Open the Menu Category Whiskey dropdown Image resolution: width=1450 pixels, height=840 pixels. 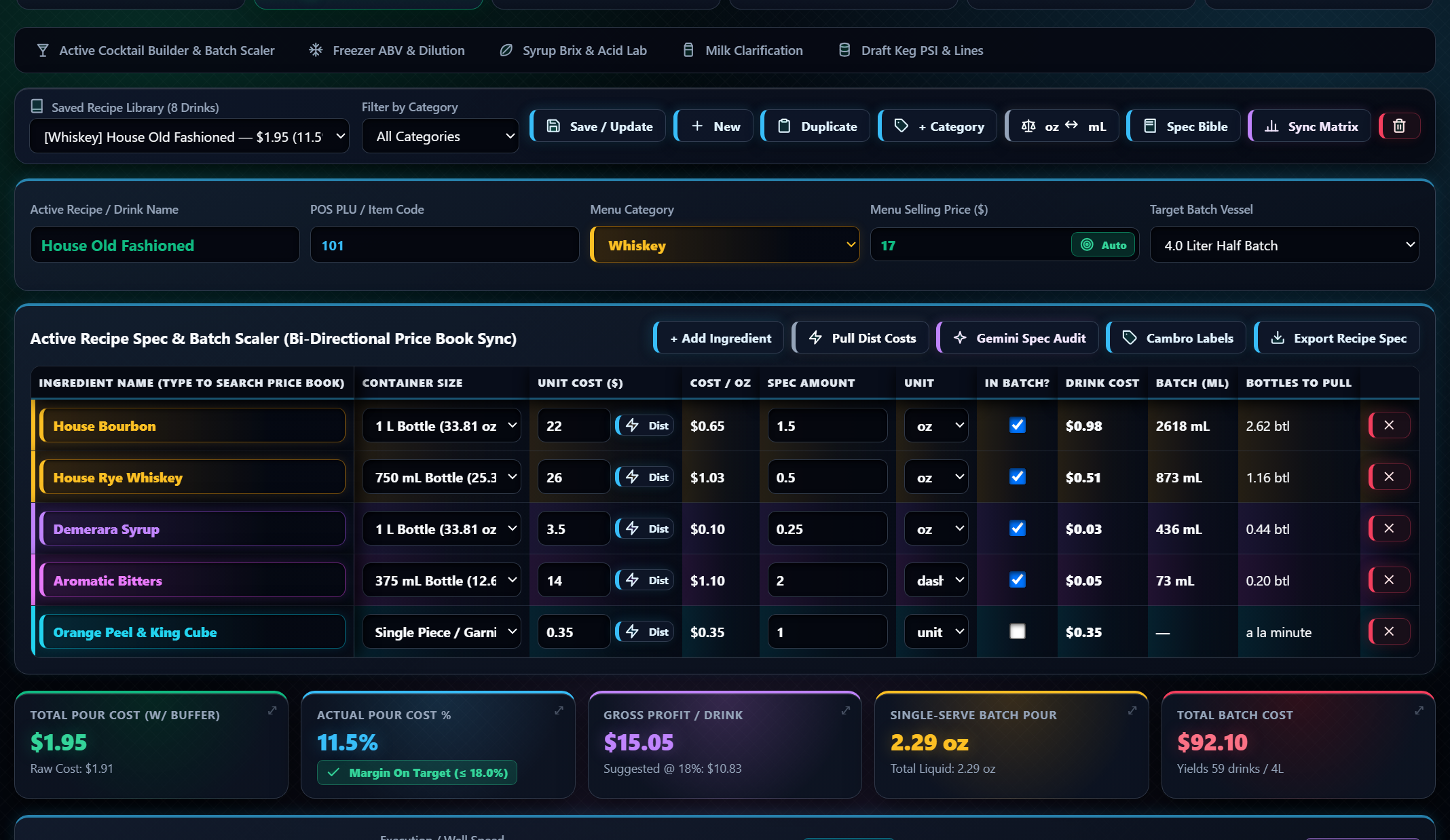(x=725, y=245)
